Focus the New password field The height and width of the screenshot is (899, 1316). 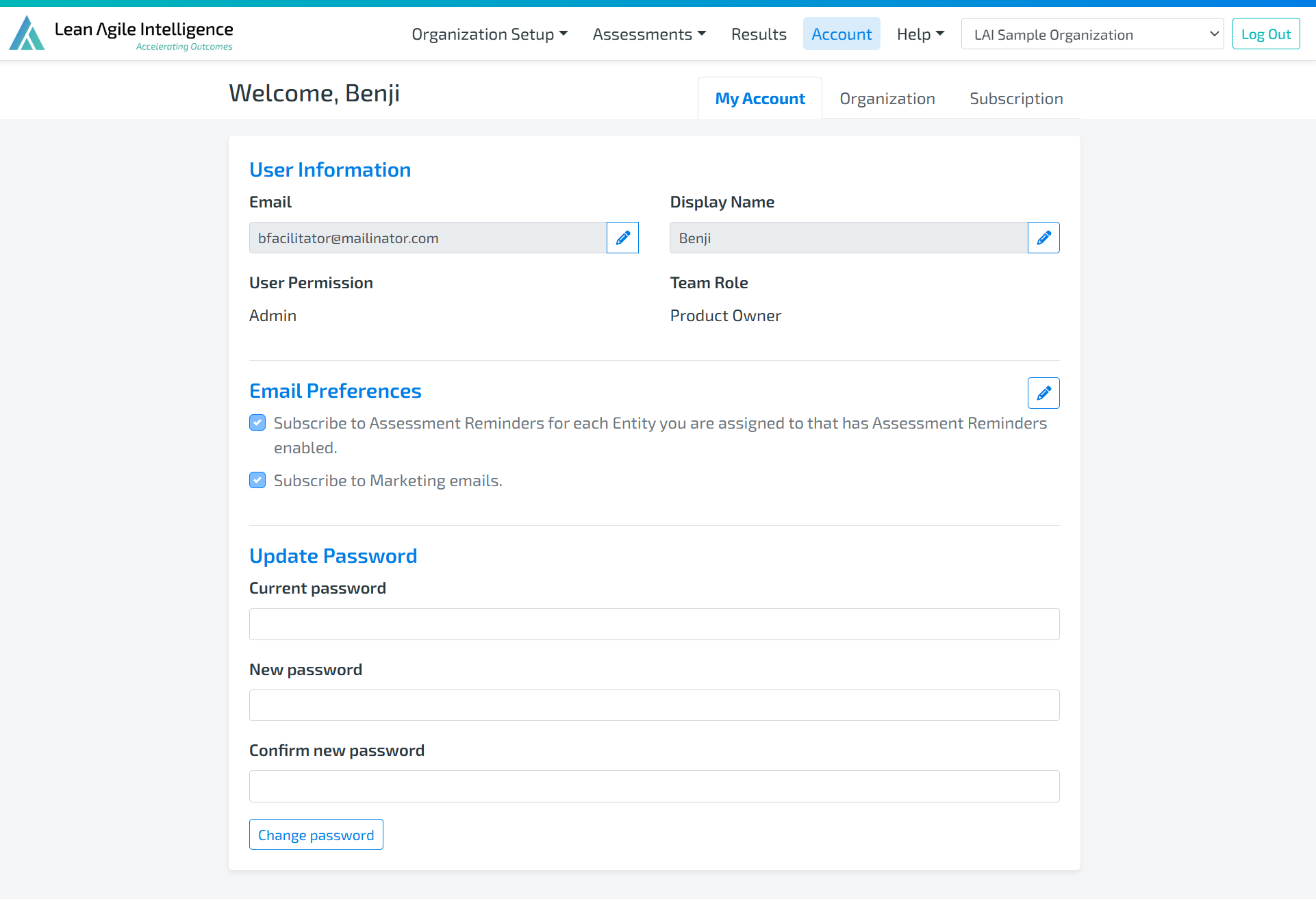pos(655,705)
